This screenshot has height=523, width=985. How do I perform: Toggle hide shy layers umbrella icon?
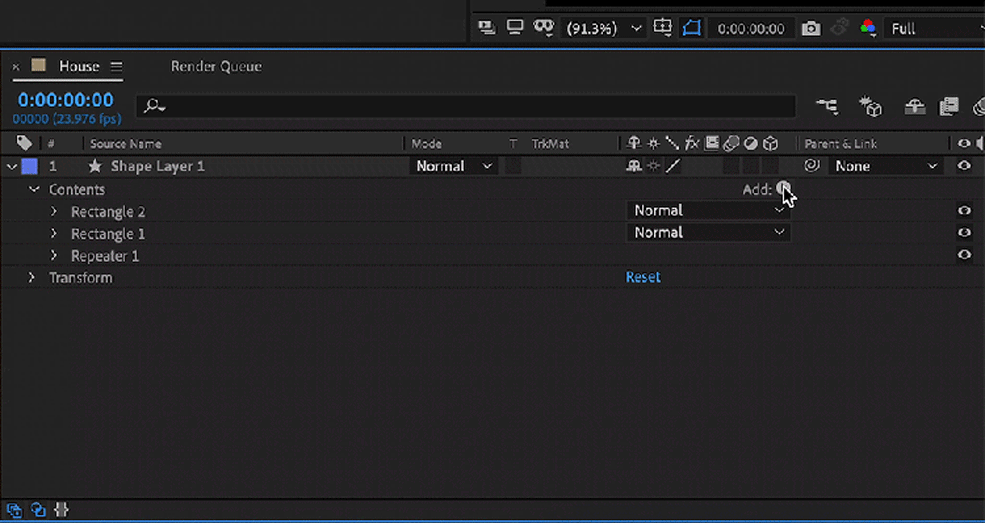(x=915, y=107)
